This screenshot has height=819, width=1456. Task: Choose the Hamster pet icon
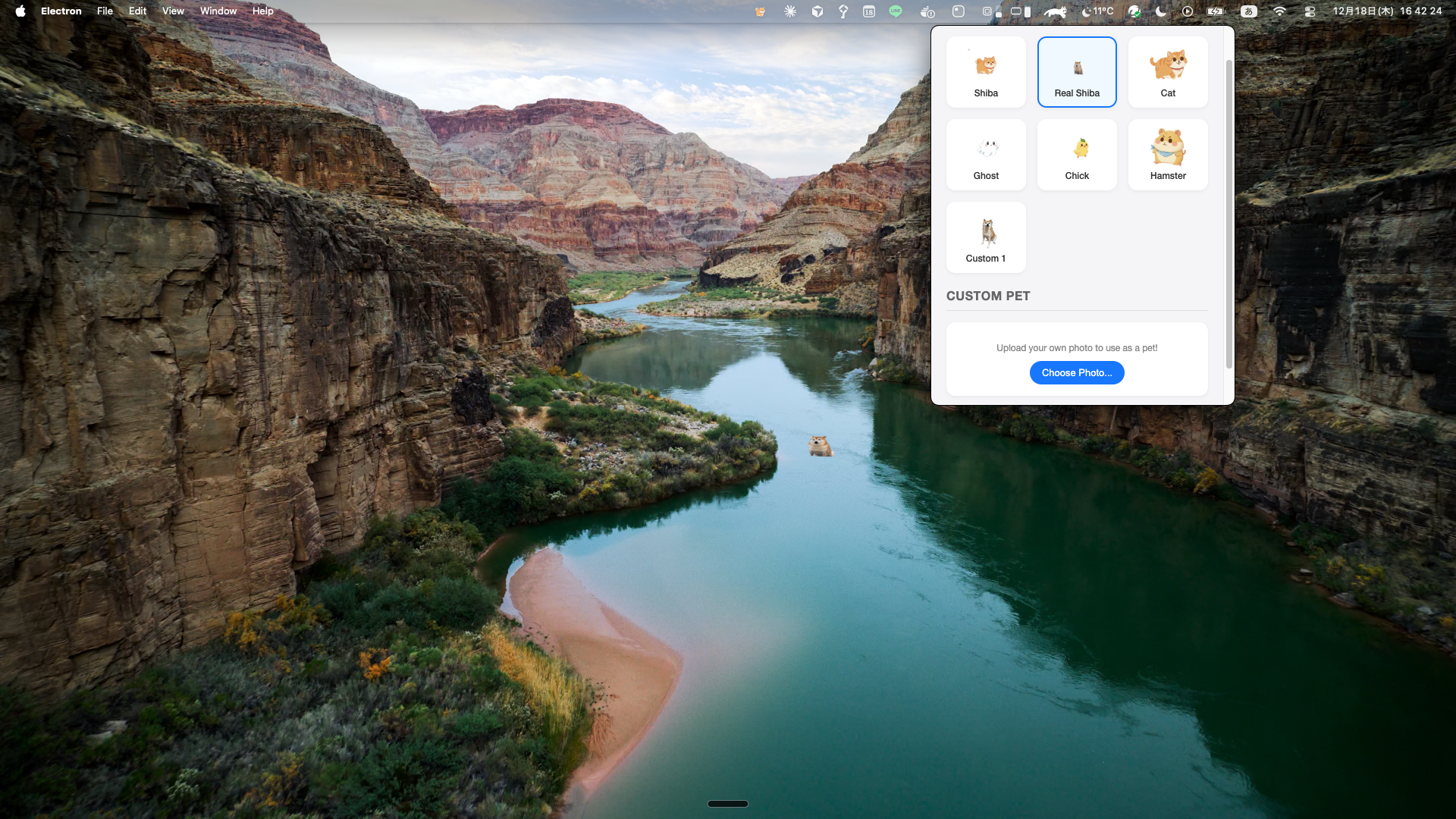tap(1168, 155)
